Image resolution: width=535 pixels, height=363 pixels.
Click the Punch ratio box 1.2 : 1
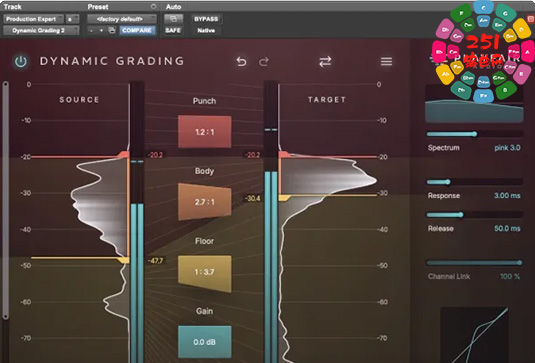point(205,132)
